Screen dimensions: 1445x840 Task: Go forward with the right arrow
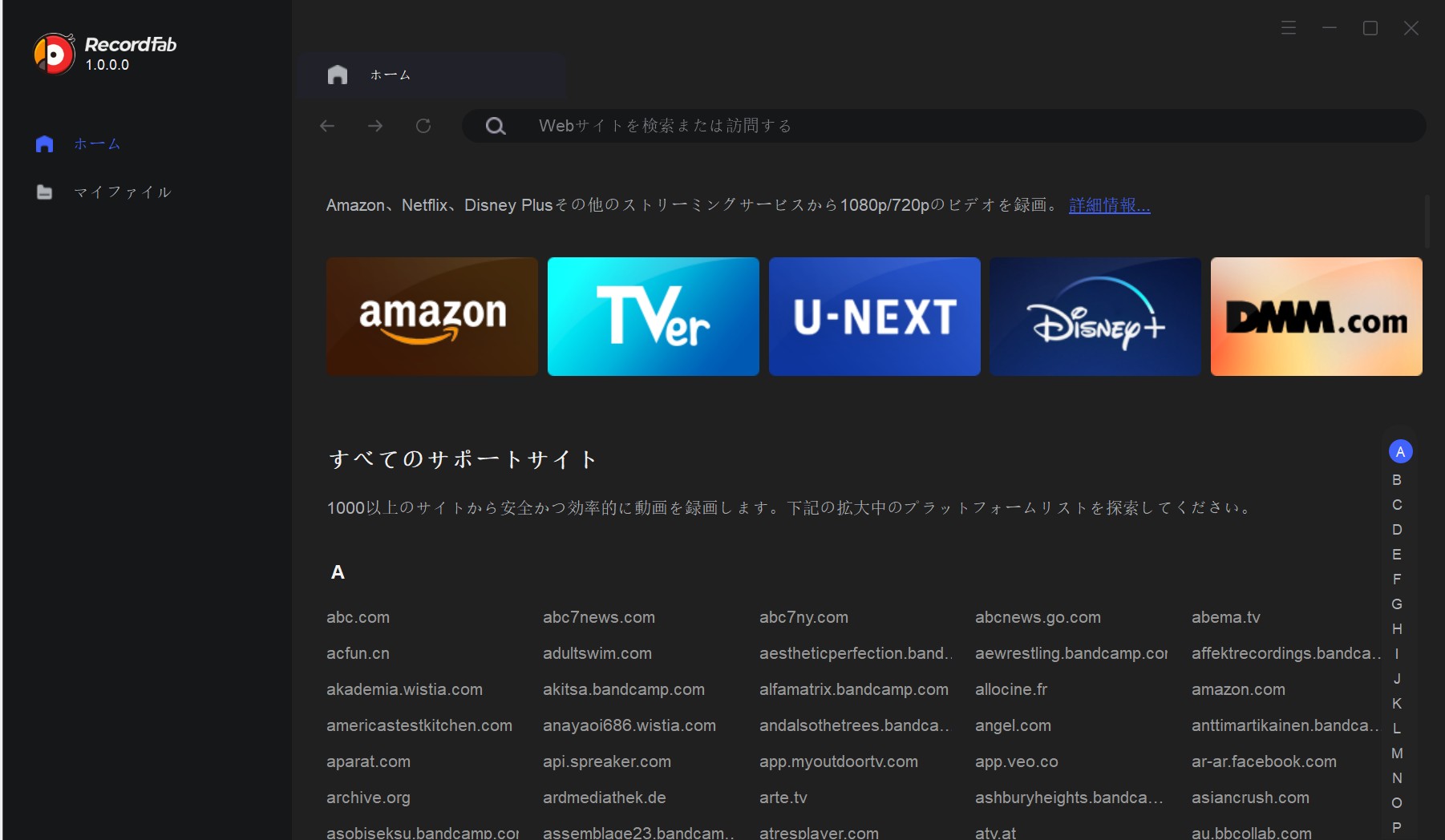point(375,126)
